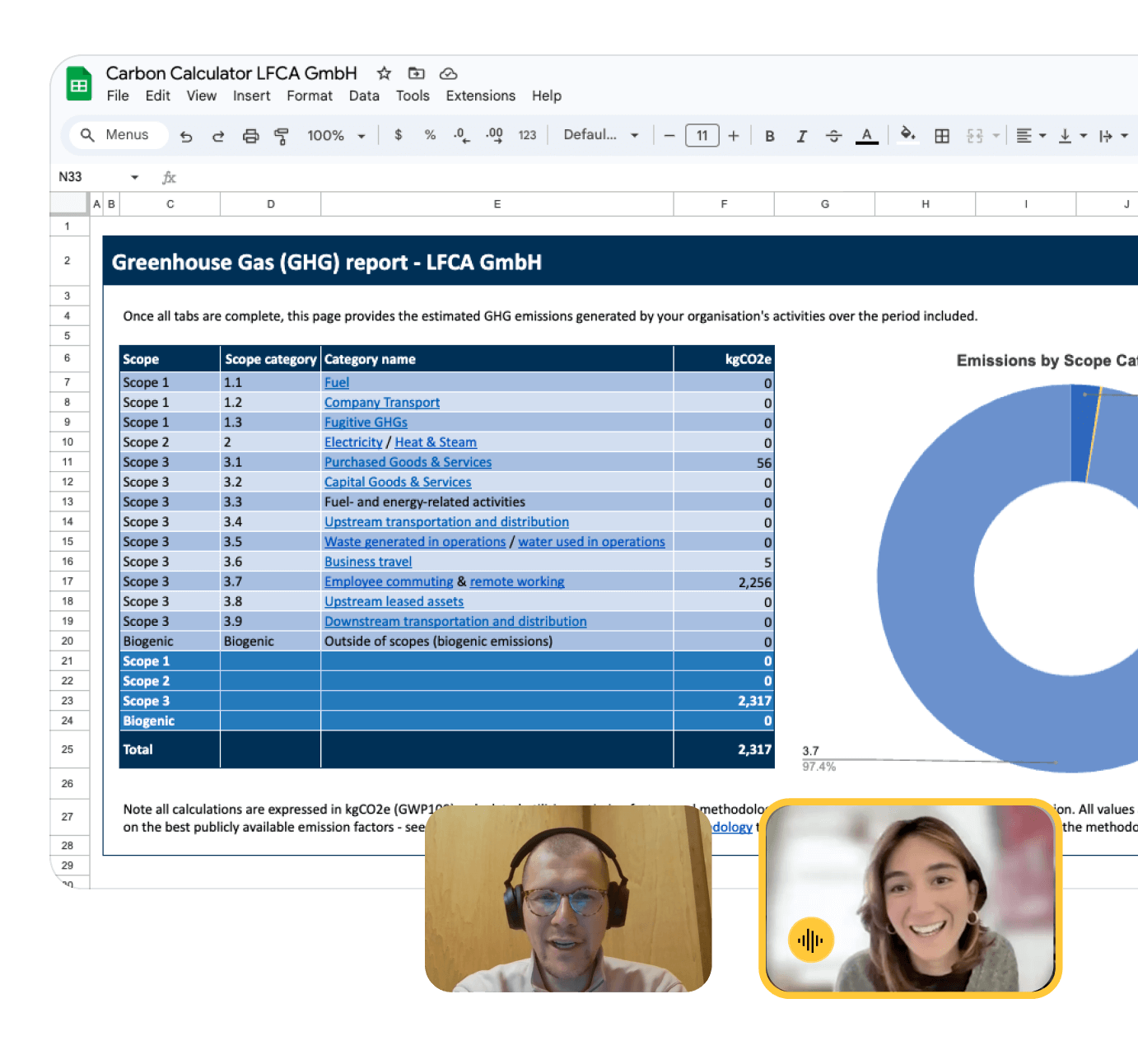Follow the Fugitive GHGs link
This screenshot has height=1064, width=1138.
pos(366,422)
